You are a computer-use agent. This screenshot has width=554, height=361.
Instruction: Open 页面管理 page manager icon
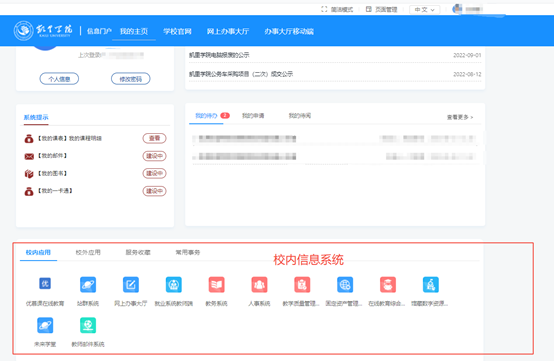point(369,9)
